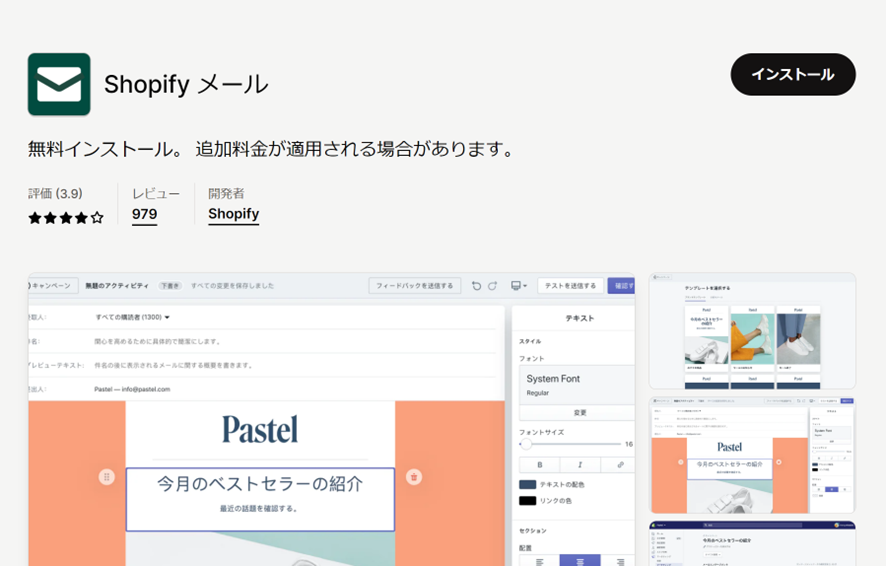This screenshot has width=886, height=566.
Task: Open the template selection screenshot thumbnail
Action: [752, 330]
